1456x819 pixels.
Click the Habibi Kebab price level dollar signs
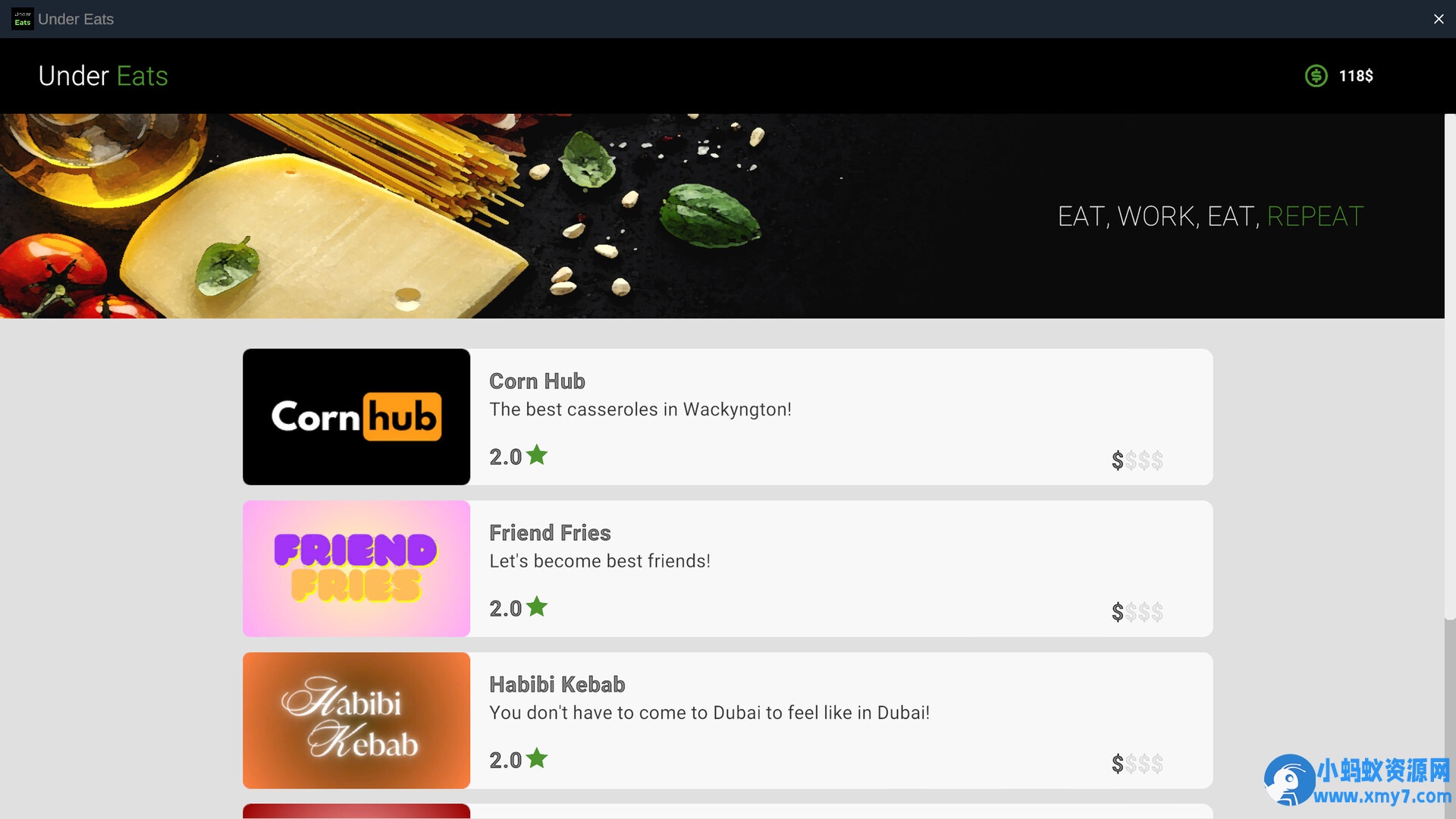click(x=1137, y=764)
